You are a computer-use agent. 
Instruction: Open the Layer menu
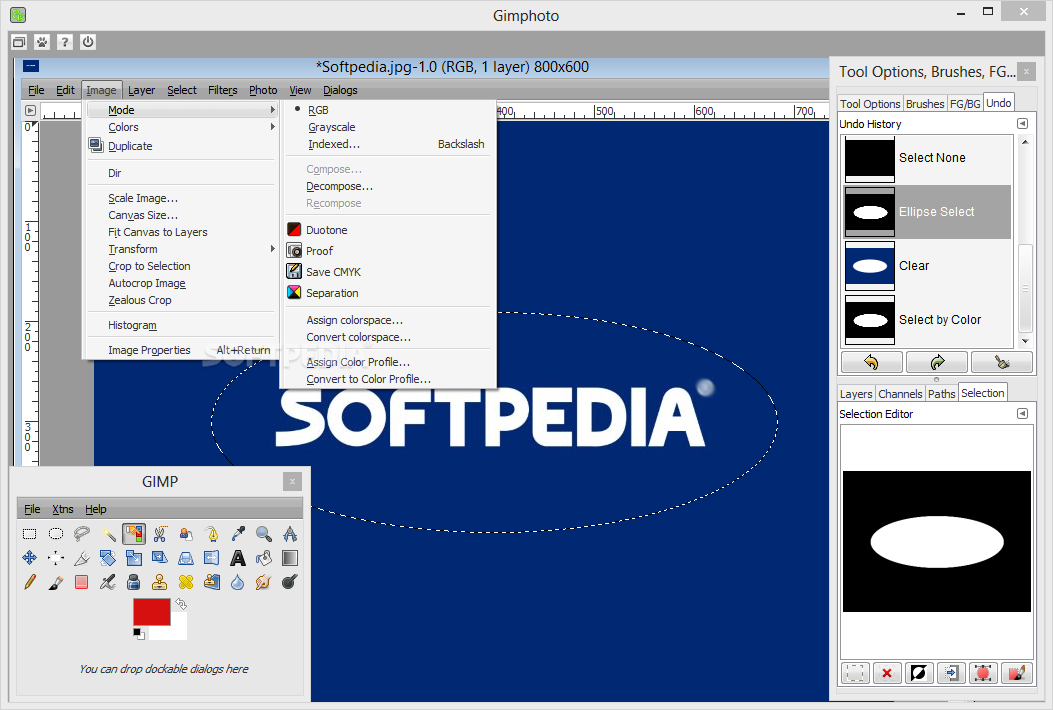point(141,90)
